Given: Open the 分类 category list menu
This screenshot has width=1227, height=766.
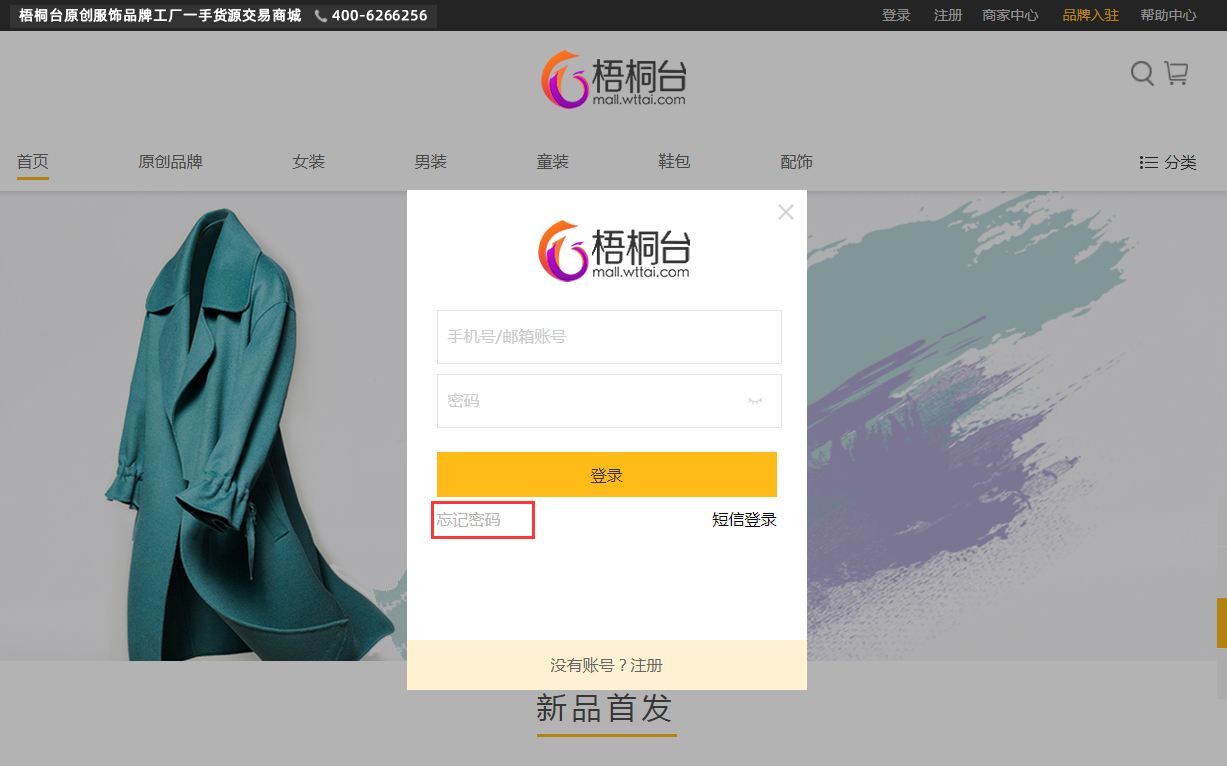Looking at the screenshot, I should tap(1168, 162).
